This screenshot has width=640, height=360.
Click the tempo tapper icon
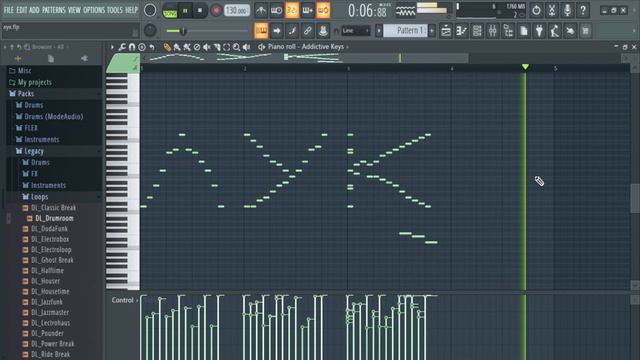pos(555,31)
